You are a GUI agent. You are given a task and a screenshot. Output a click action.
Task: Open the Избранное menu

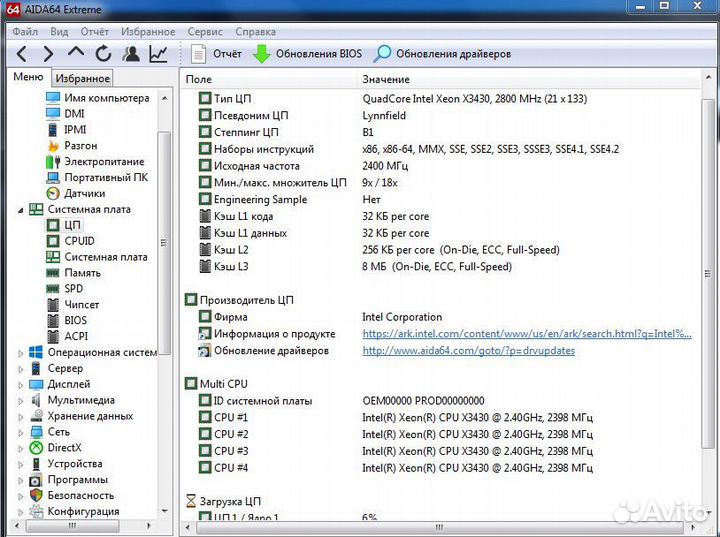point(148,32)
